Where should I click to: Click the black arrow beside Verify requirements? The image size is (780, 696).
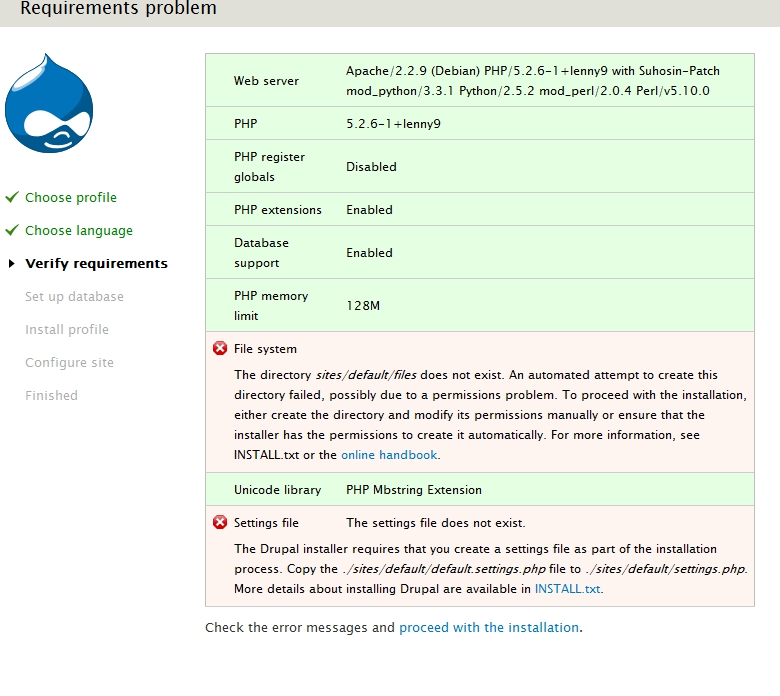pyautogui.click(x=12, y=264)
